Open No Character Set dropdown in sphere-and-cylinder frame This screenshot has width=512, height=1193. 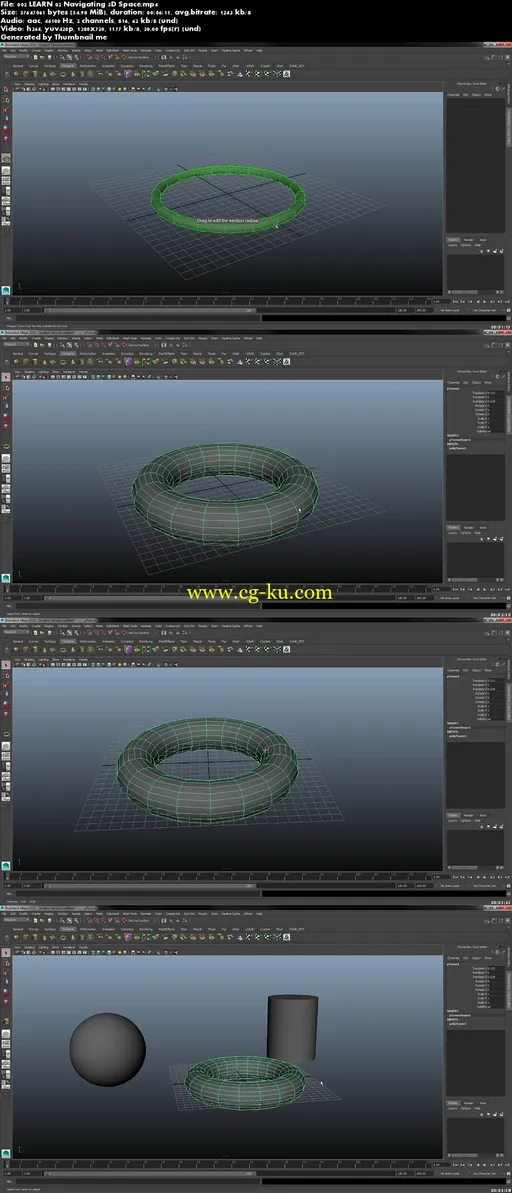(x=485, y=1174)
